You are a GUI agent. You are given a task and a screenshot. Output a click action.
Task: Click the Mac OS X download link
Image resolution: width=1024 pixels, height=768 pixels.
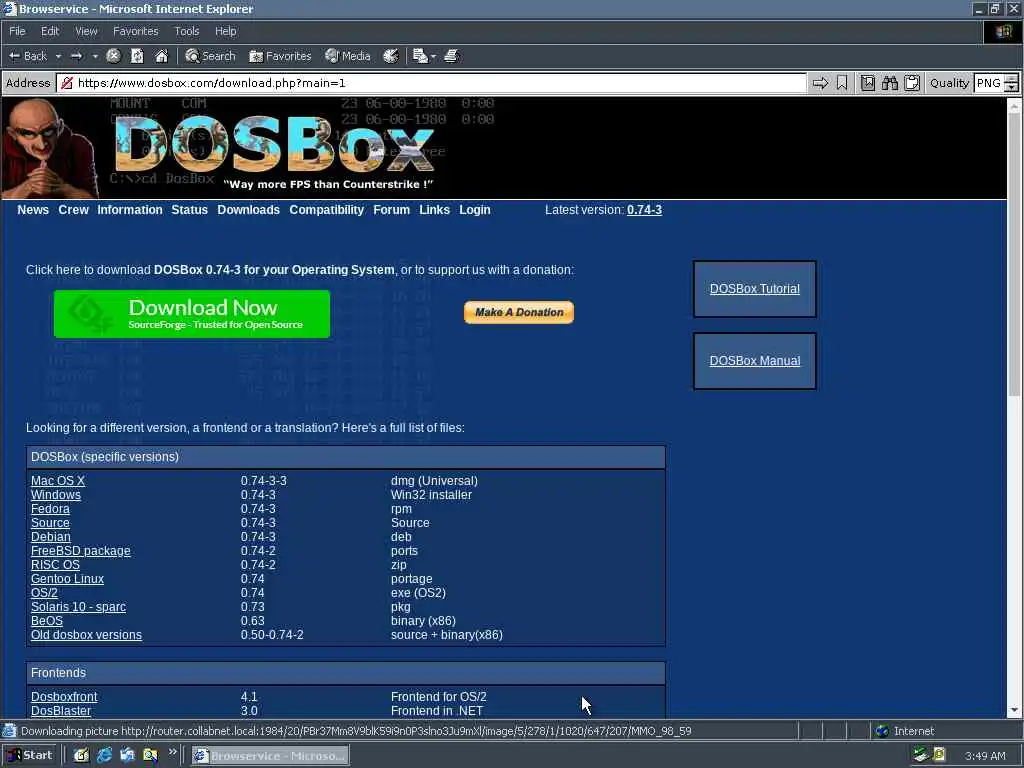tap(57, 481)
